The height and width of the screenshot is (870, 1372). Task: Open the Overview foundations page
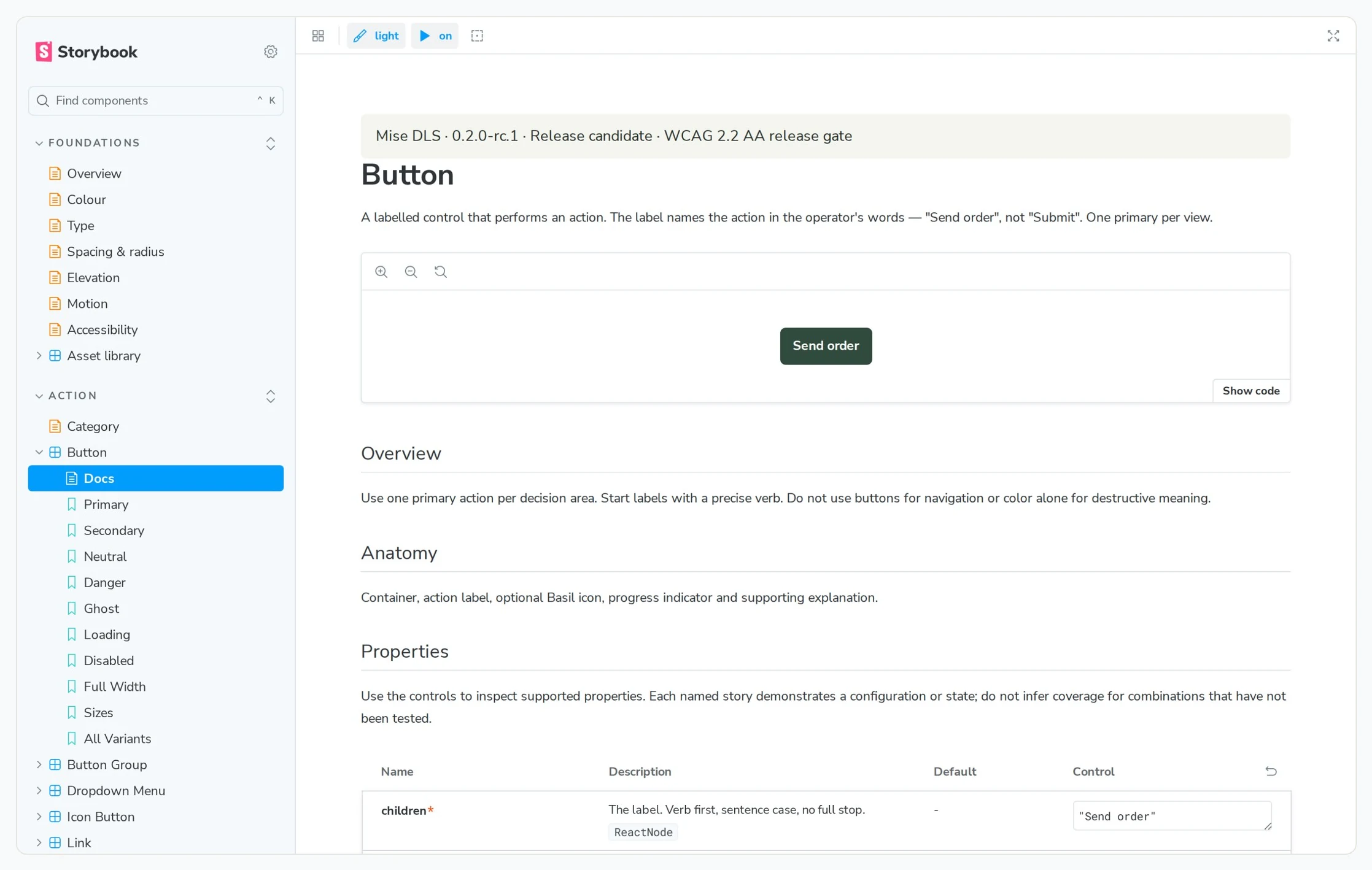[x=156, y=174]
